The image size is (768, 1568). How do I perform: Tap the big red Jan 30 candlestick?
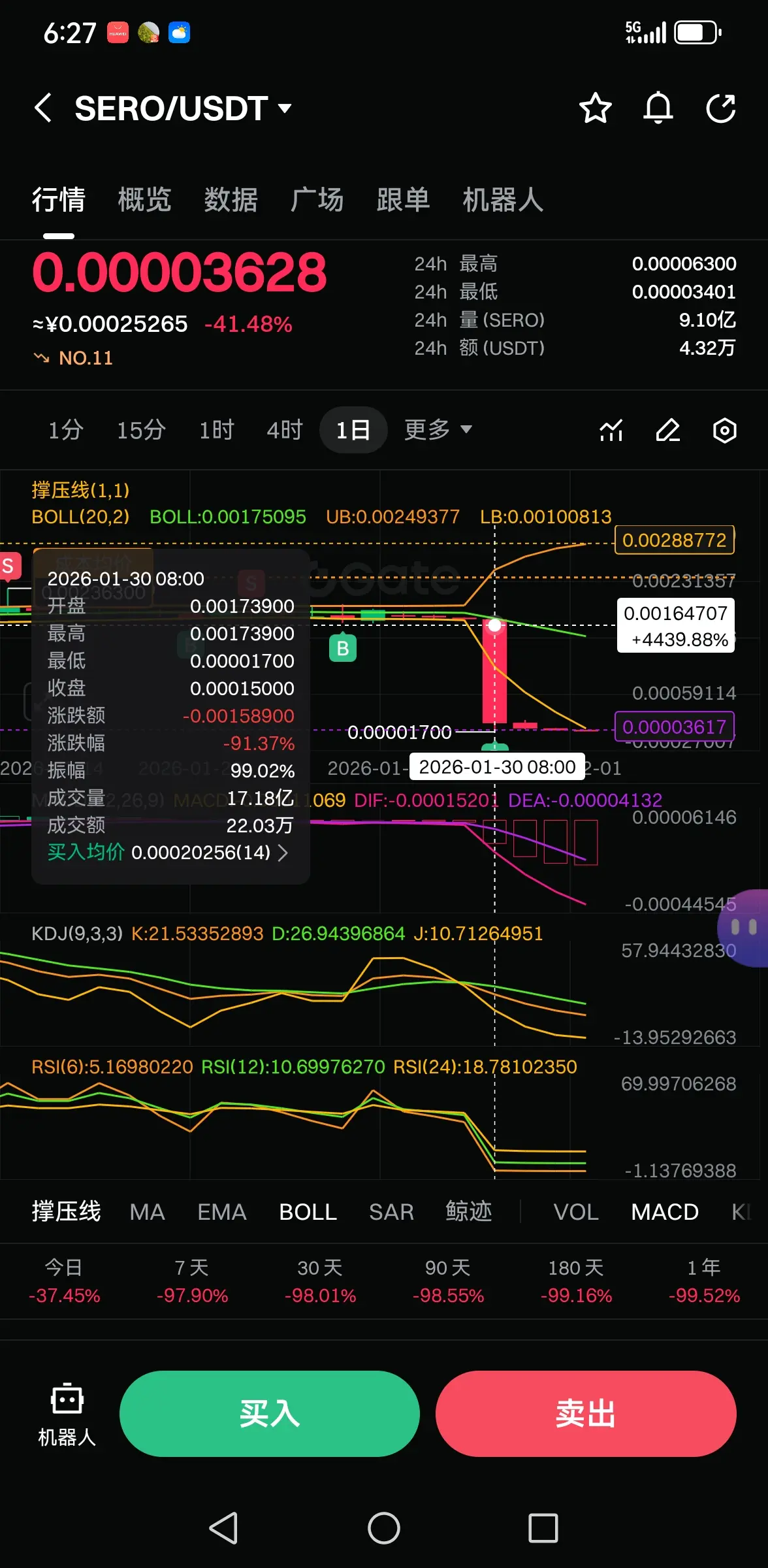494,672
